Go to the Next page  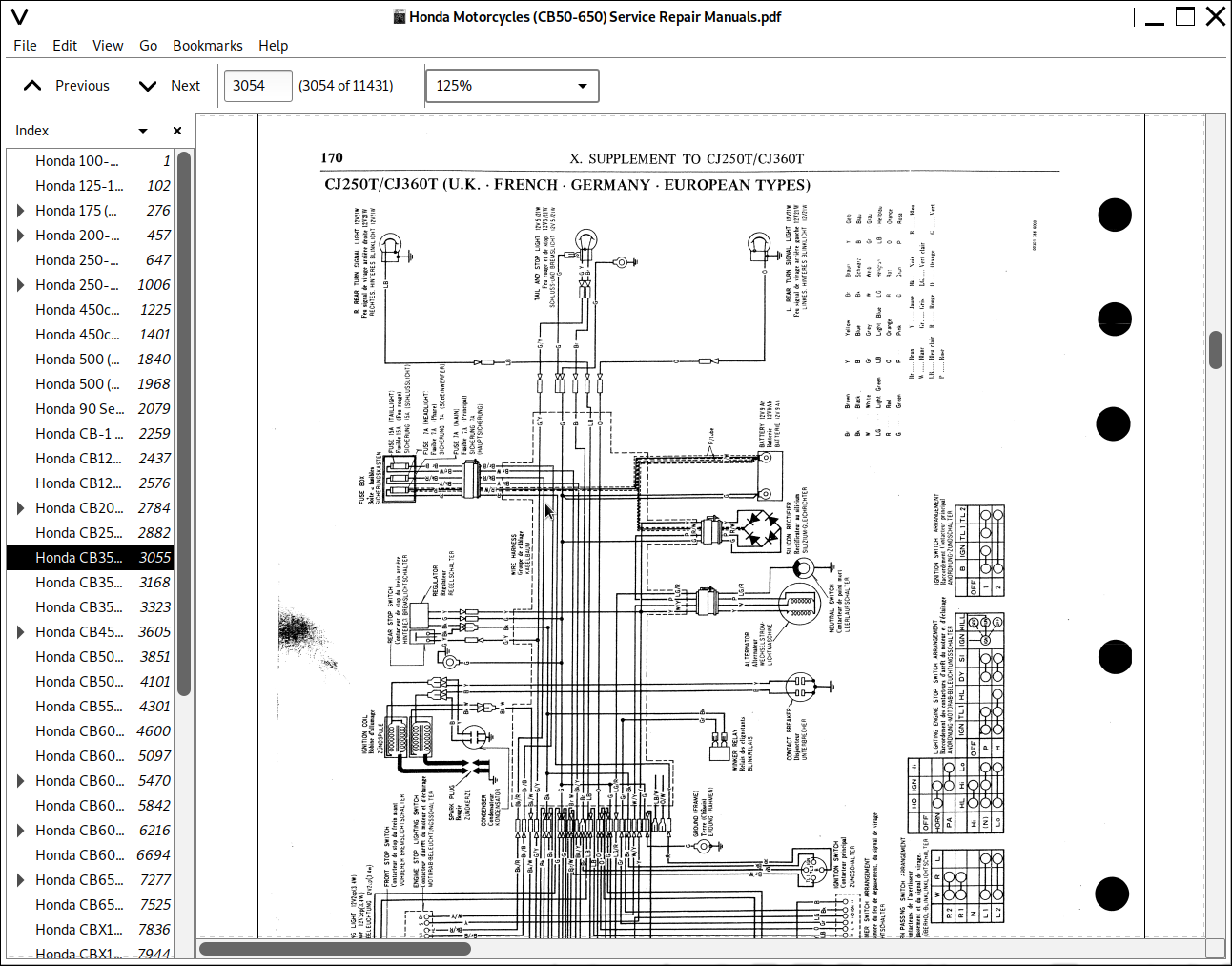coord(169,86)
